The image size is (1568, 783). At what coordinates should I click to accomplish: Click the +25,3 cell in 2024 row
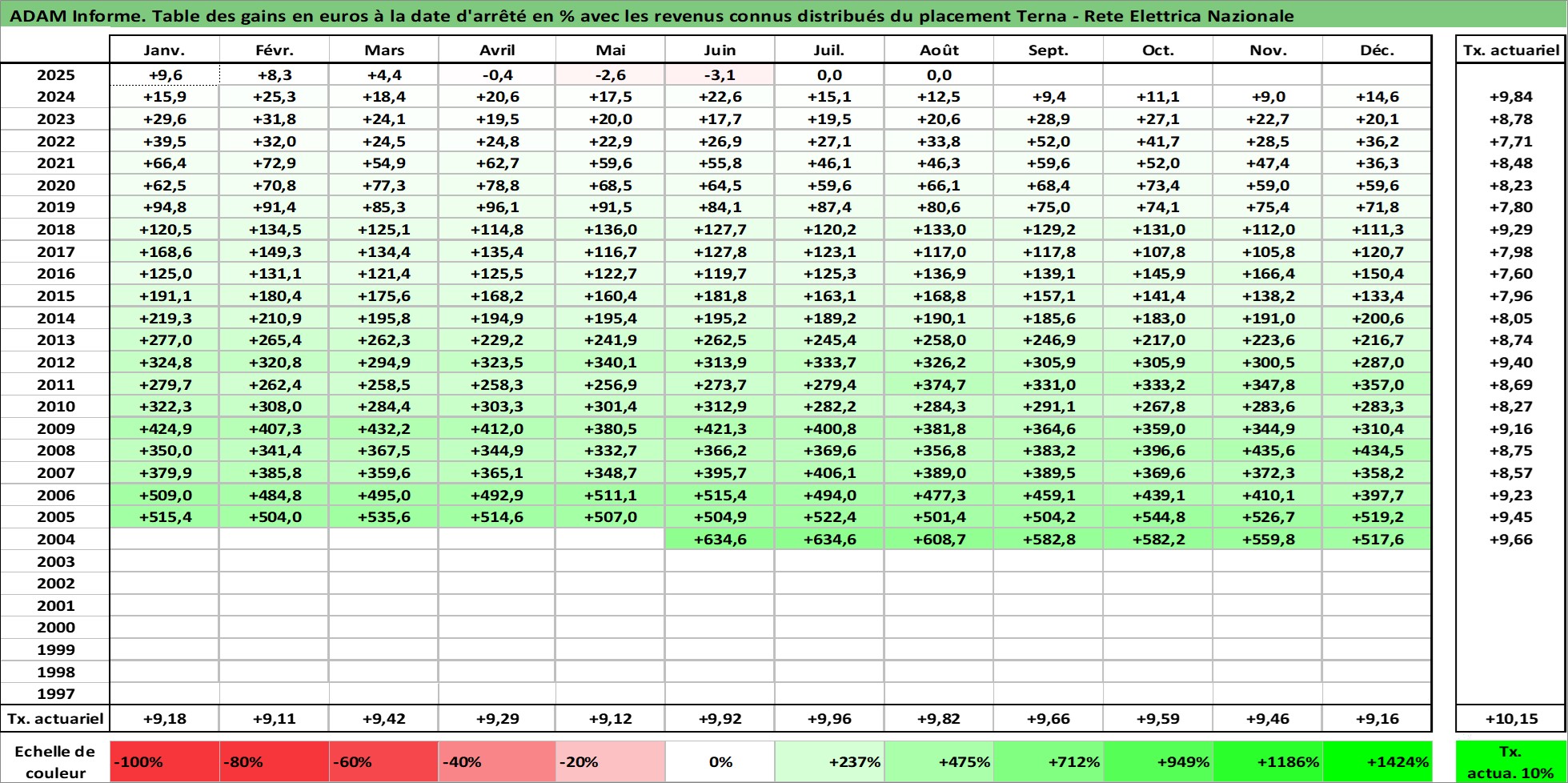coord(275,97)
